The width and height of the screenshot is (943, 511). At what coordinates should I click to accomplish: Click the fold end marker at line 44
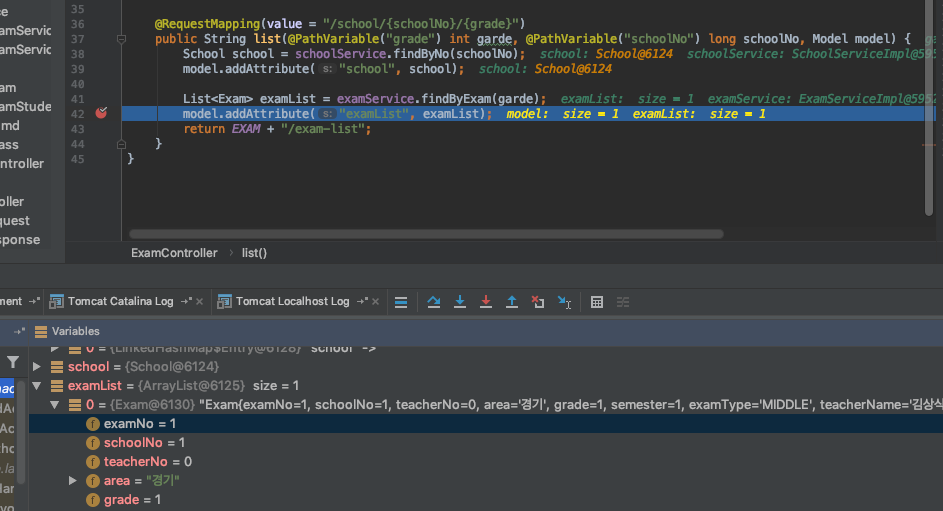coord(121,144)
